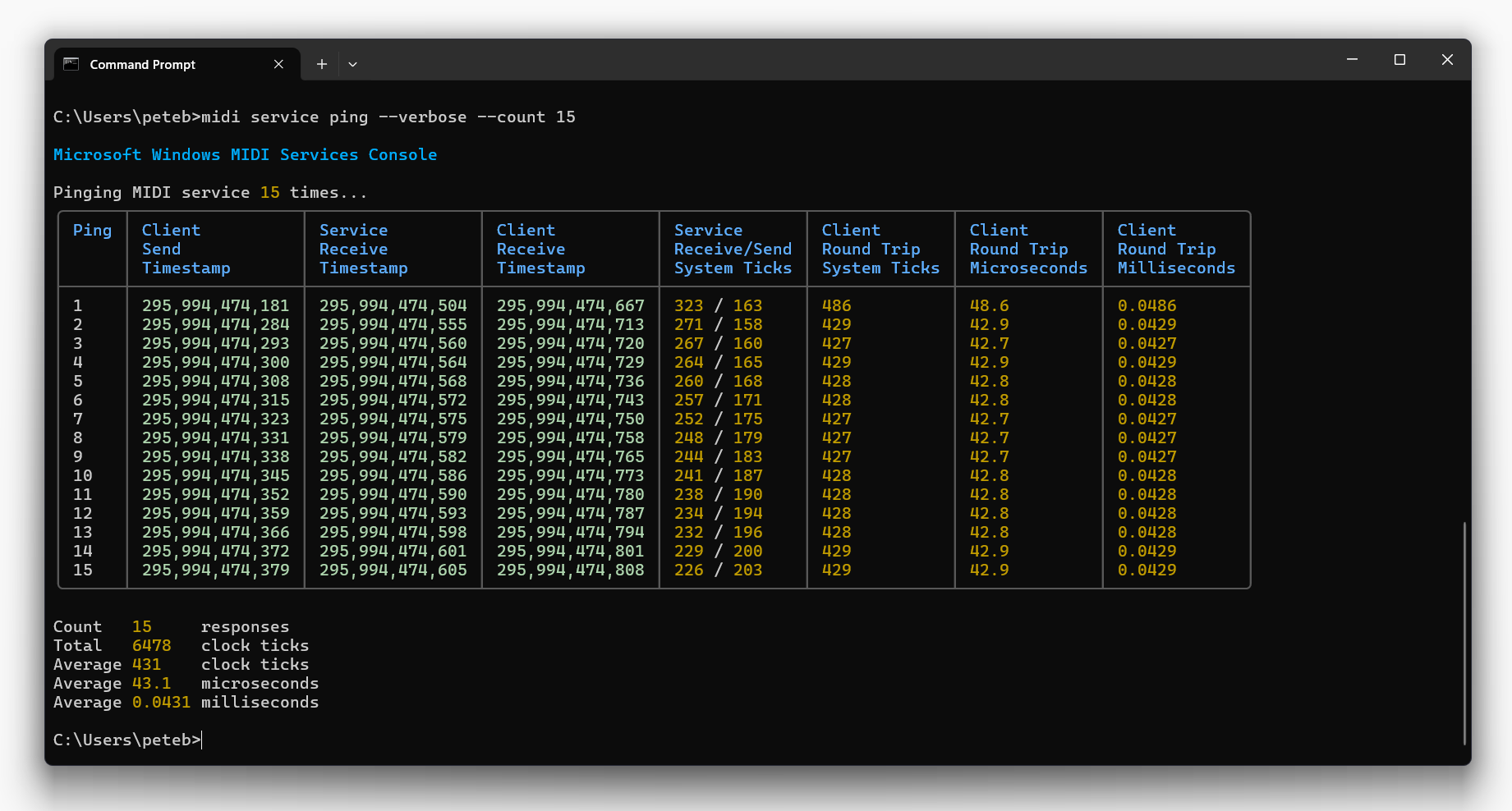Close the terminal window
1512x811 pixels.
point(1447,60)
